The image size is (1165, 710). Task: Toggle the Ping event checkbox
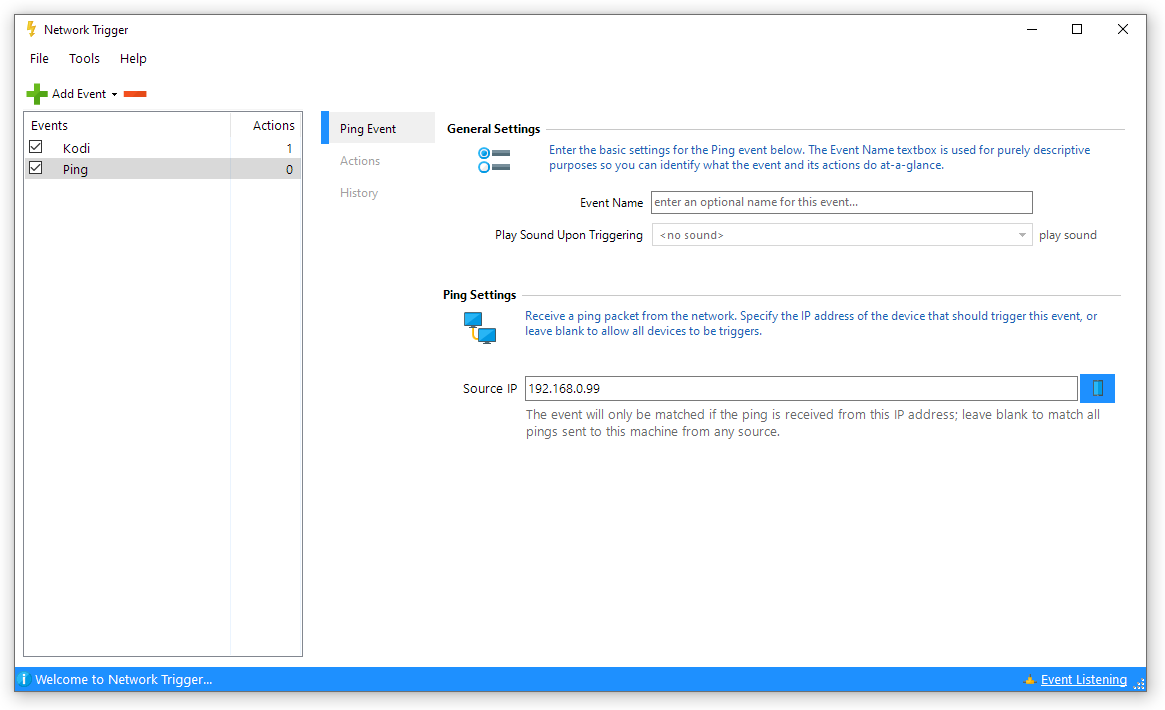tap(36, 169)
